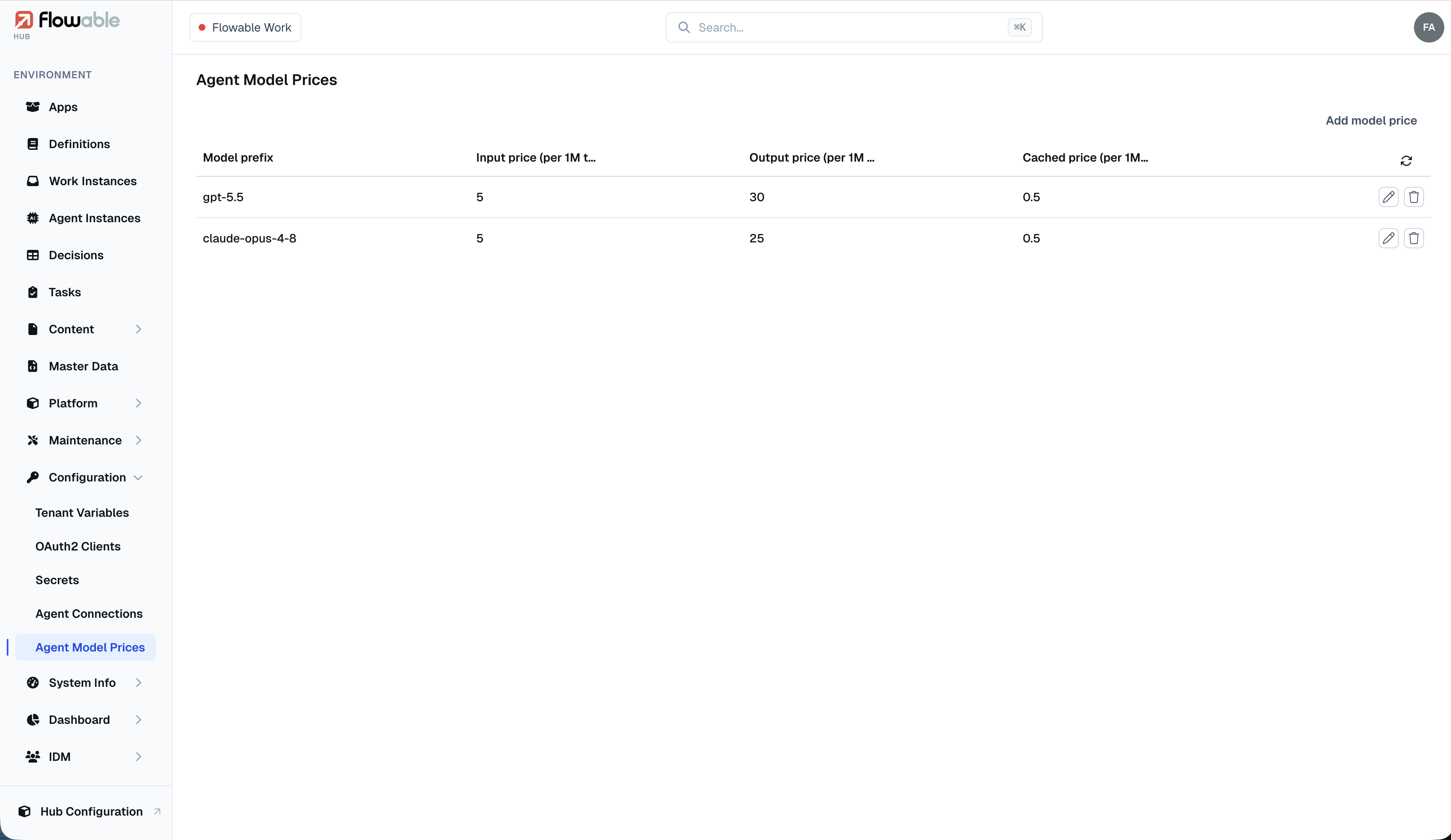Image resolution: width=1451 pixels, height=840 pixels.
Task: Click the Agent Instances chip icon
Action: [33, 218]
